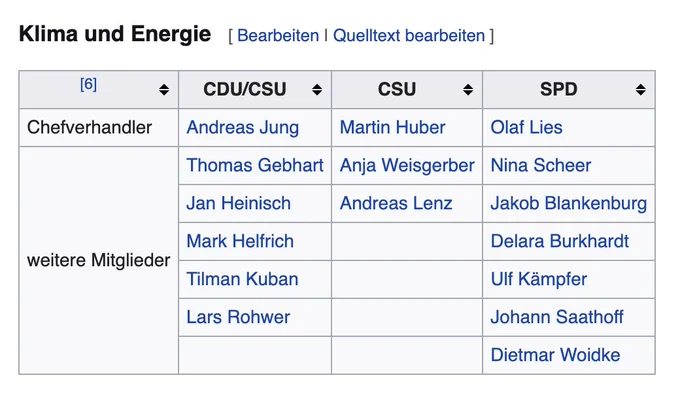Open Mark Helfrich's article
This screenshot has height=403, width=680.
(238, 241)
